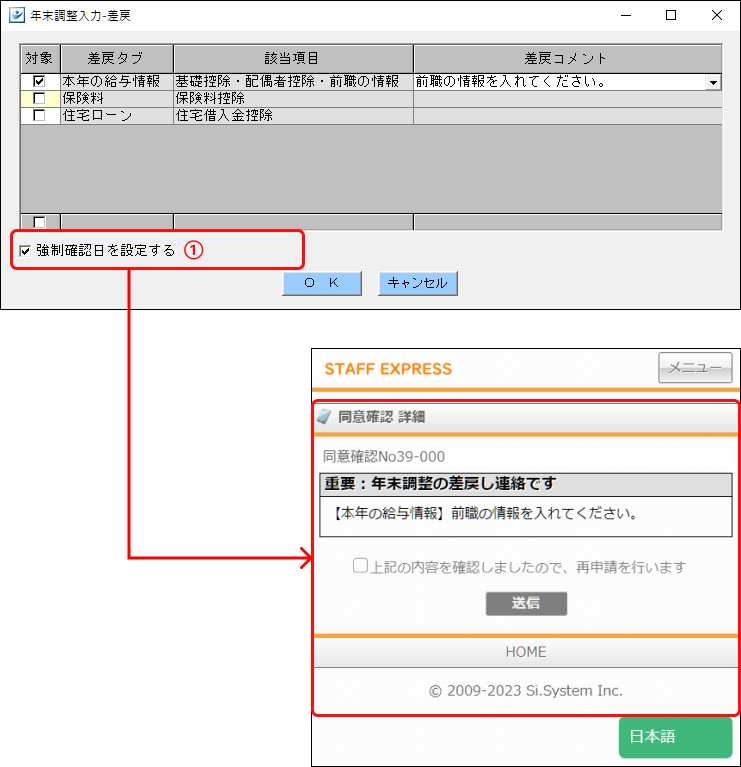The image size is (741, 767).
Task: Click the 差戻コメント cell in the 保険料 row
Action: pos(567,98)
